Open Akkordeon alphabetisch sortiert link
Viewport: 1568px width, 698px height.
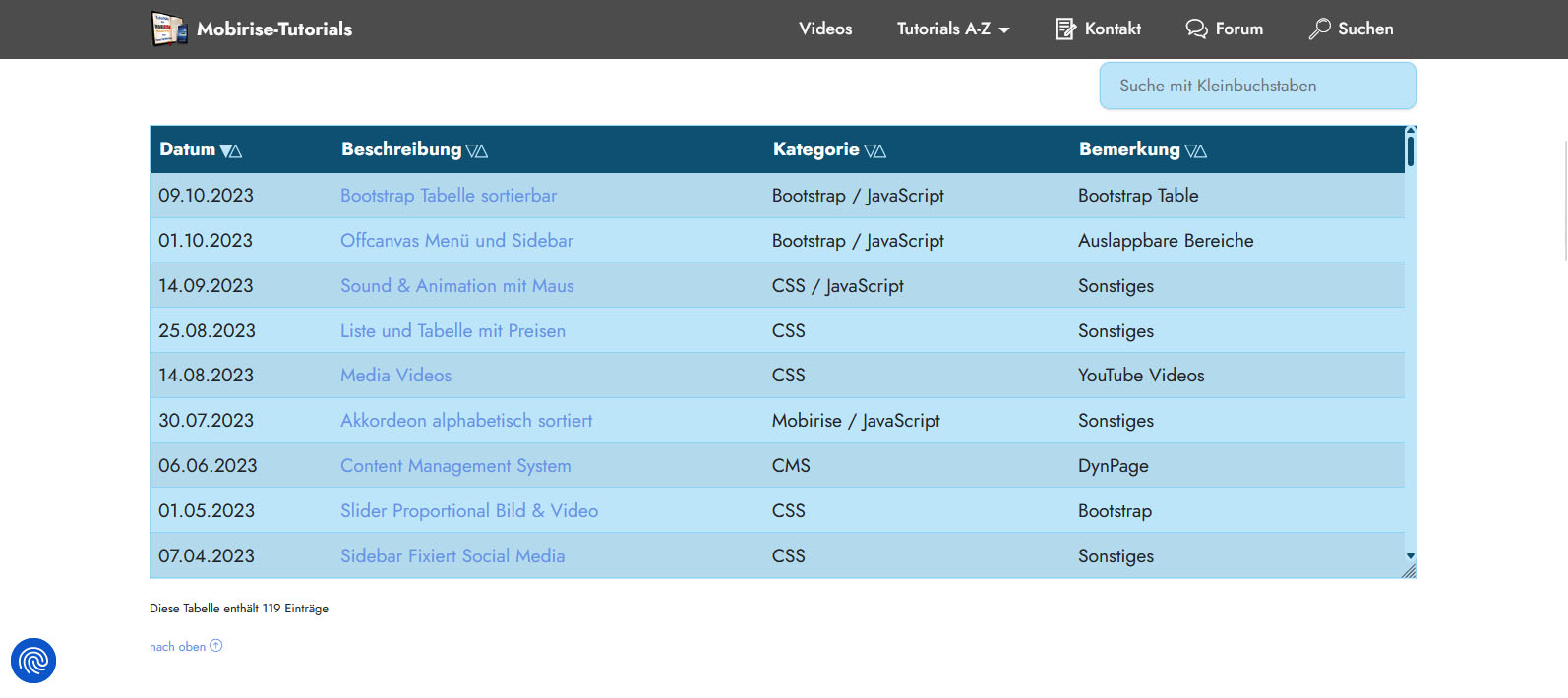coord(466,421)
